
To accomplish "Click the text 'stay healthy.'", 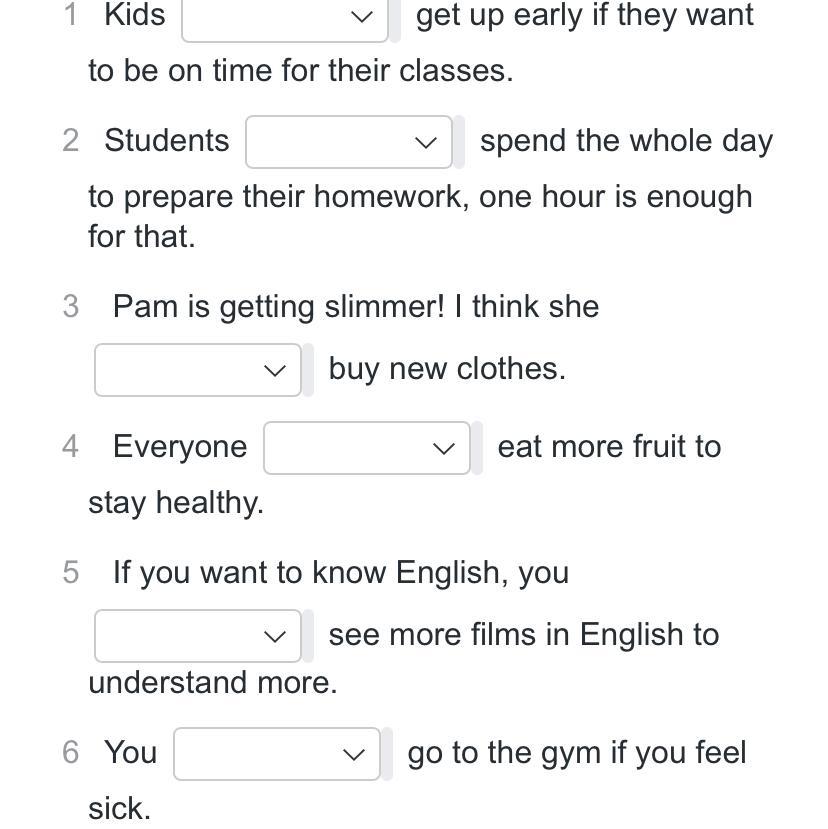I will (176, 503).
